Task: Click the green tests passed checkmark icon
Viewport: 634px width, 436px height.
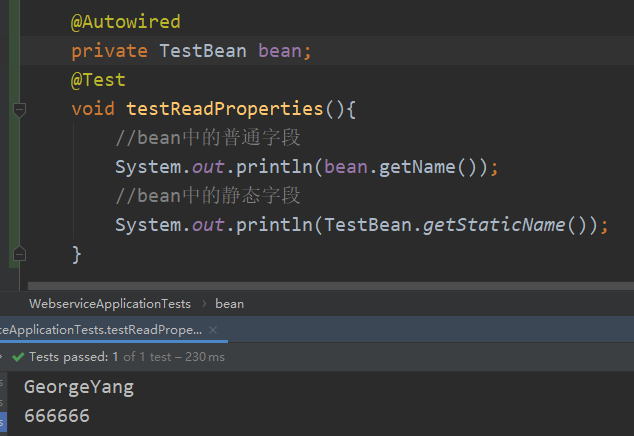Action: coord(18,357)
